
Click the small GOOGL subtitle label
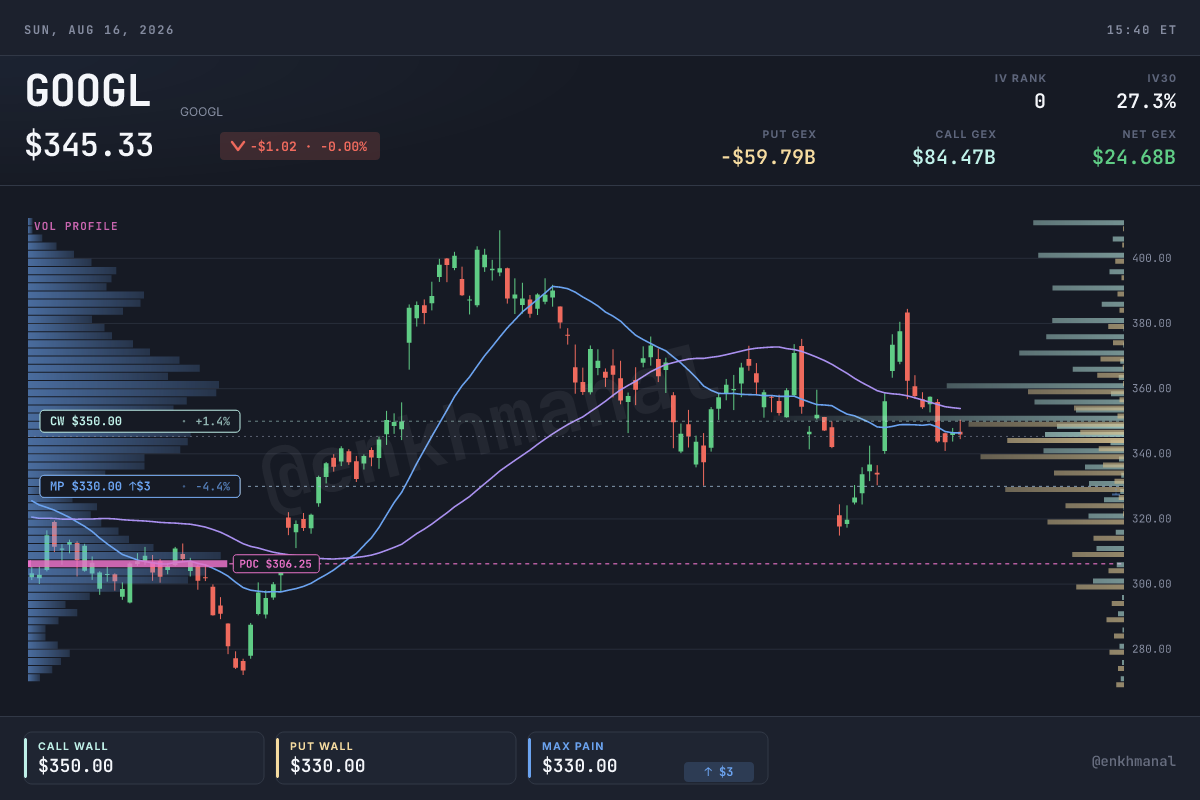pos(201,112)
